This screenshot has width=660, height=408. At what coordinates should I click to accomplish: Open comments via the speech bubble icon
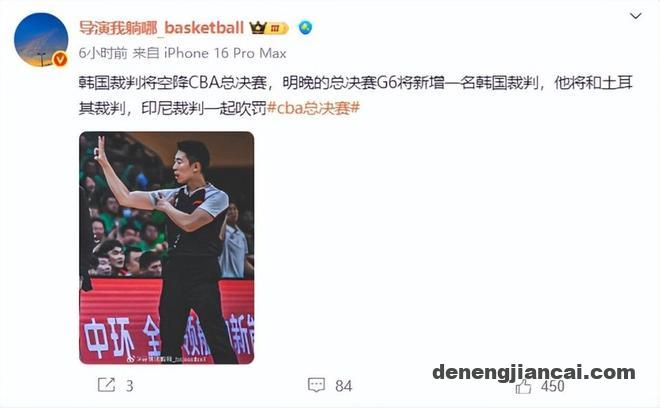(316, 385)
